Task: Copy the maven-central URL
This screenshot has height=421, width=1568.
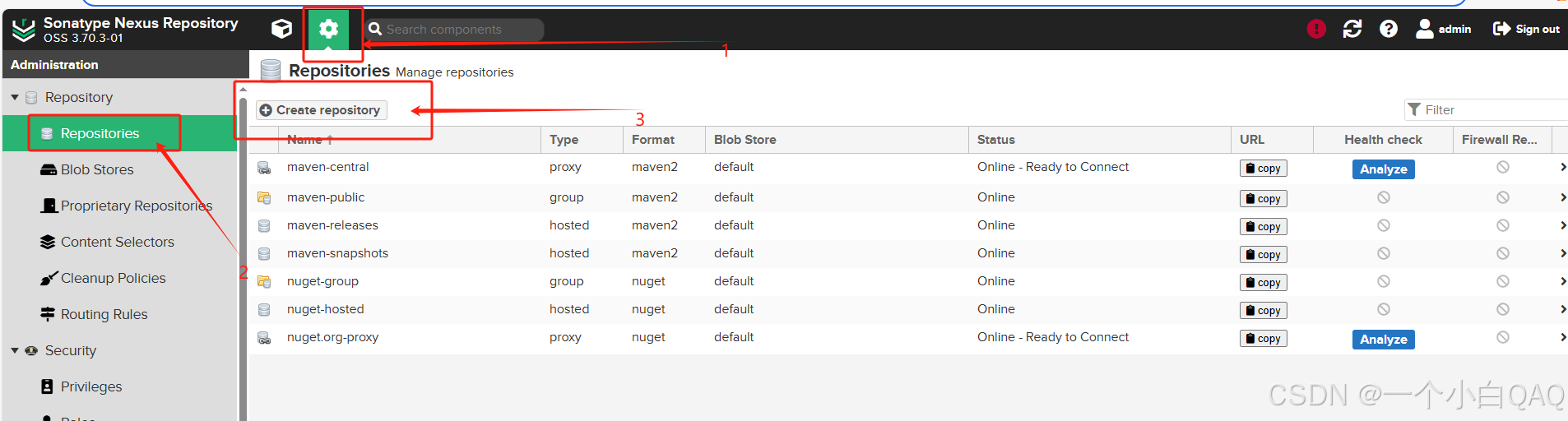Action: click(x=1263, y=168)
